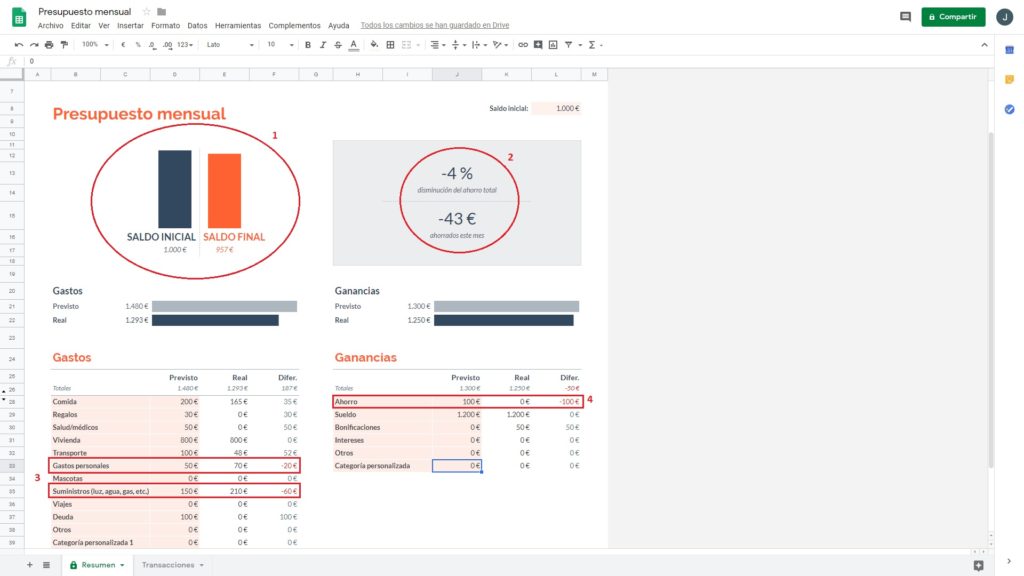Select the paint format roller tool
1024x576 pixels.
[x=64, y=45]
